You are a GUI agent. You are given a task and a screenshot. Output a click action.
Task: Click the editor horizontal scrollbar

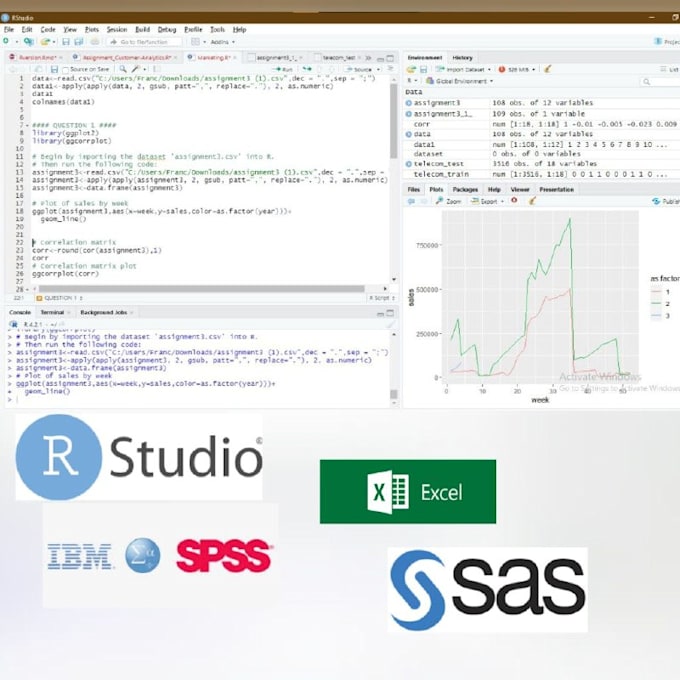(201, 289)
